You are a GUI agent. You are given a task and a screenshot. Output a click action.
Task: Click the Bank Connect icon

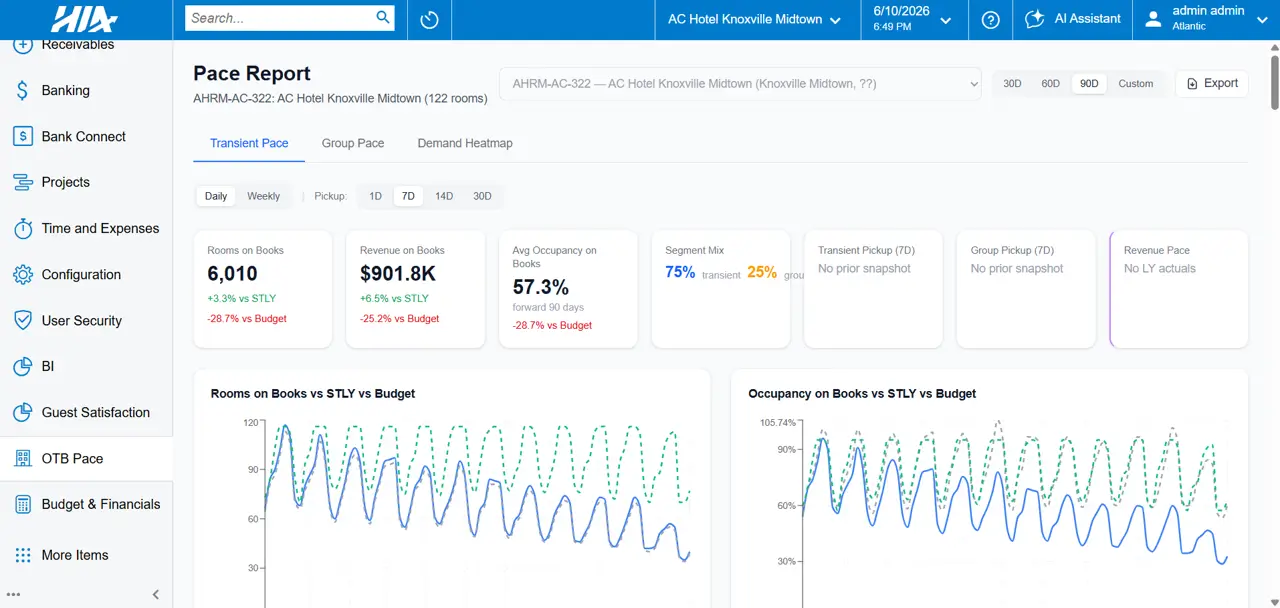click(x=23, y=136)
